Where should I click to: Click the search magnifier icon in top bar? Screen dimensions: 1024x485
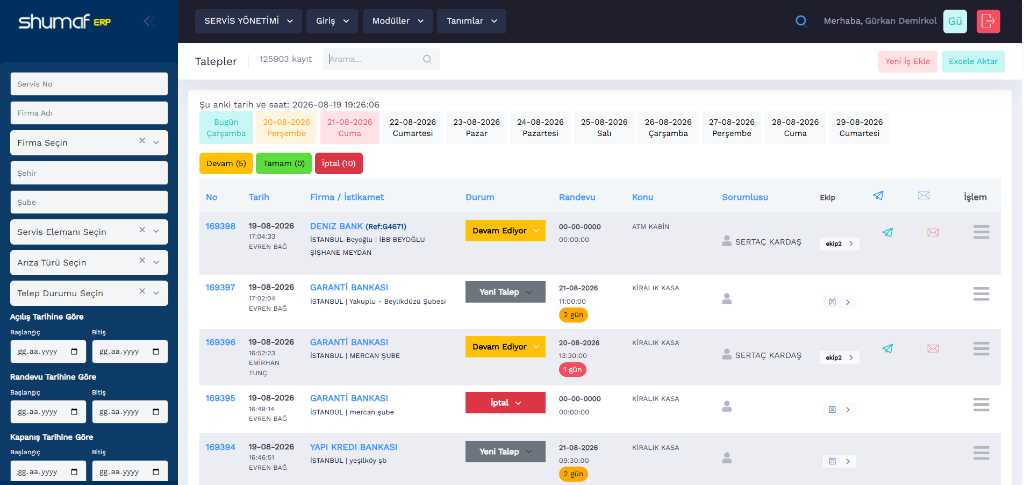coord(801,21)
